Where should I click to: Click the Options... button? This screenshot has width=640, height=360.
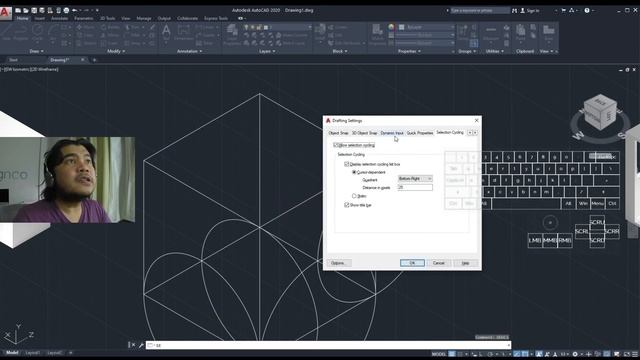[x=339, y=263]
